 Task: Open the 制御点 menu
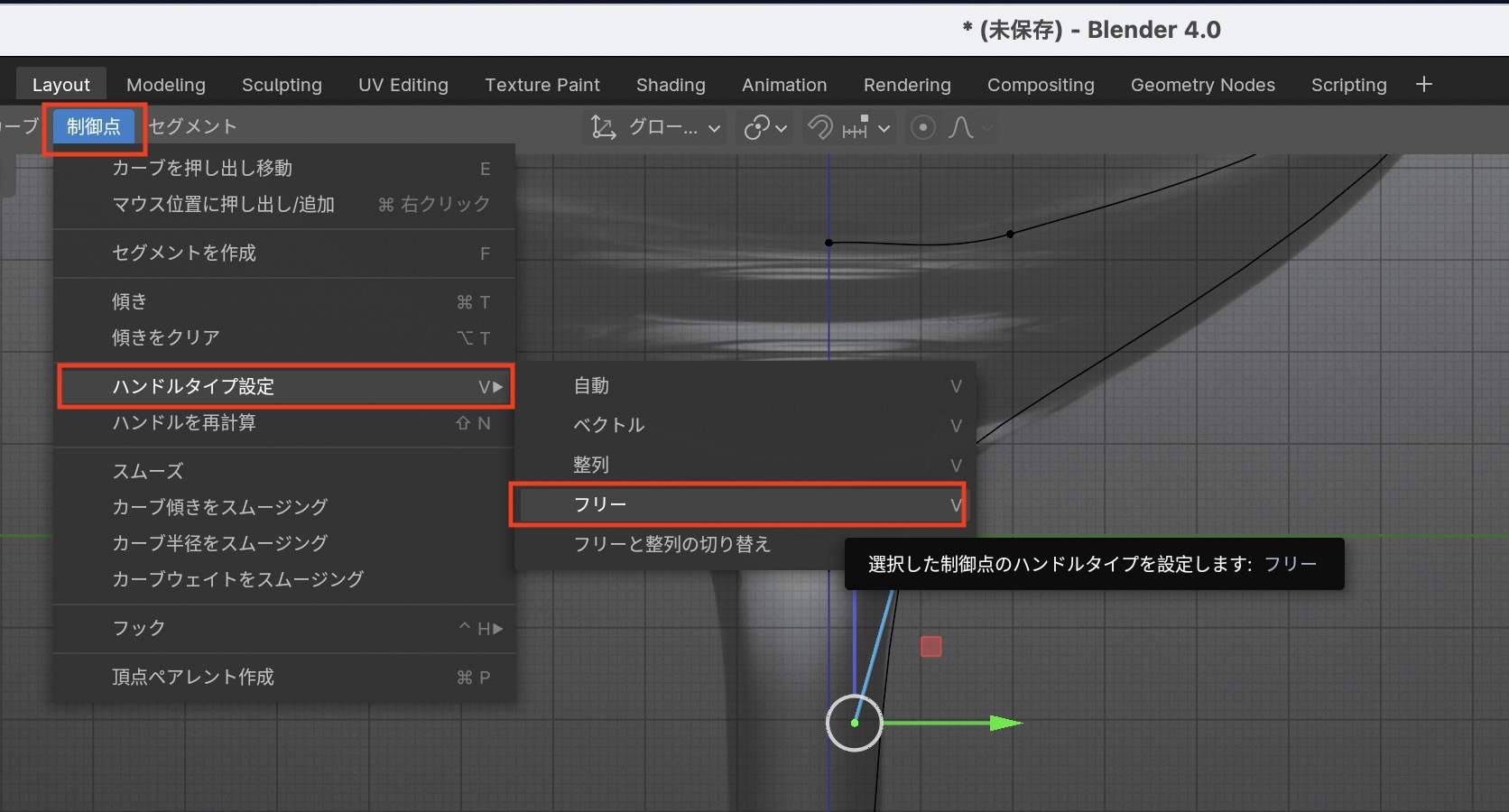pos(94,127)
